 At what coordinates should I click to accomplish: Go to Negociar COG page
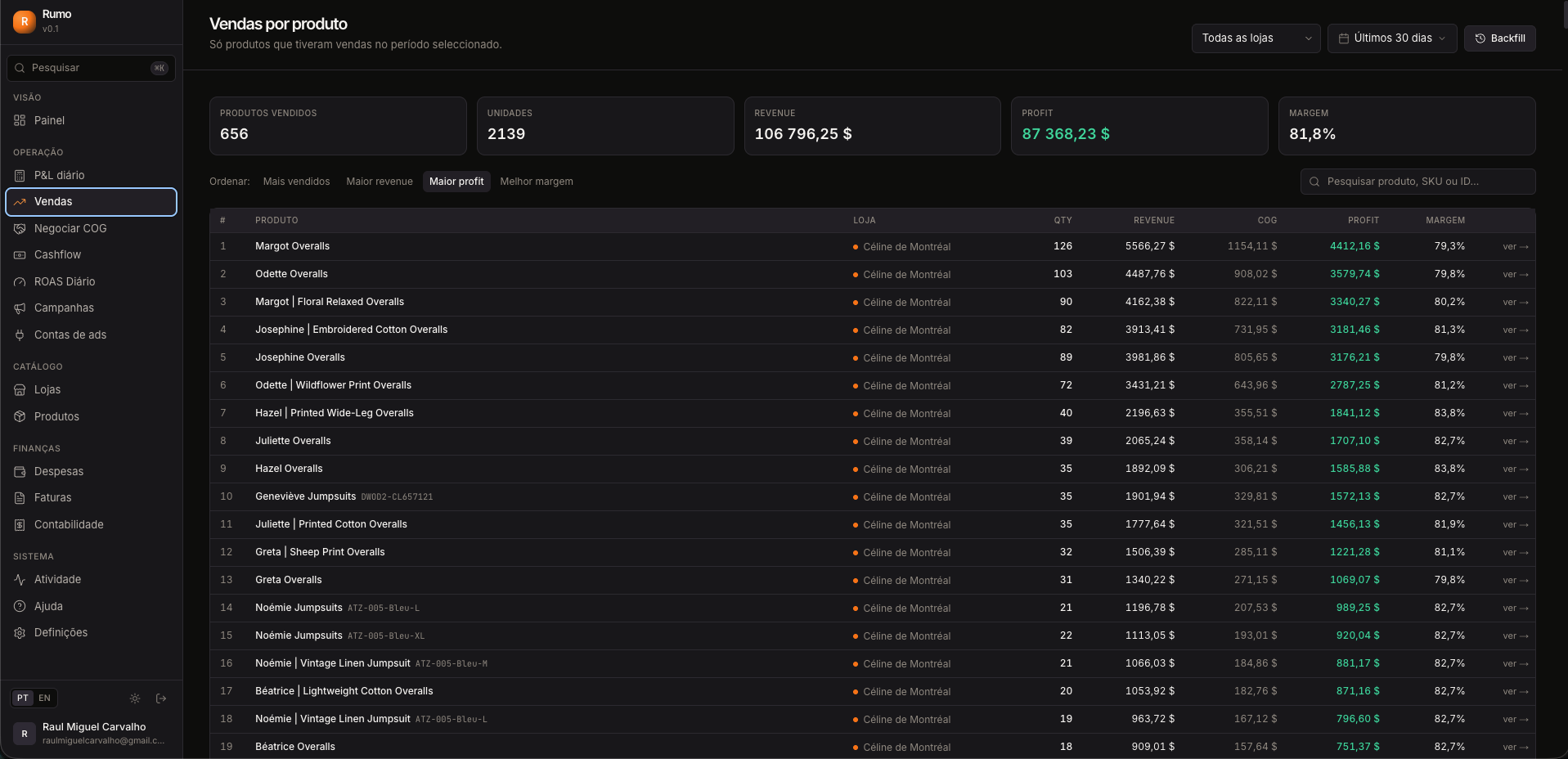pos(92,228)
